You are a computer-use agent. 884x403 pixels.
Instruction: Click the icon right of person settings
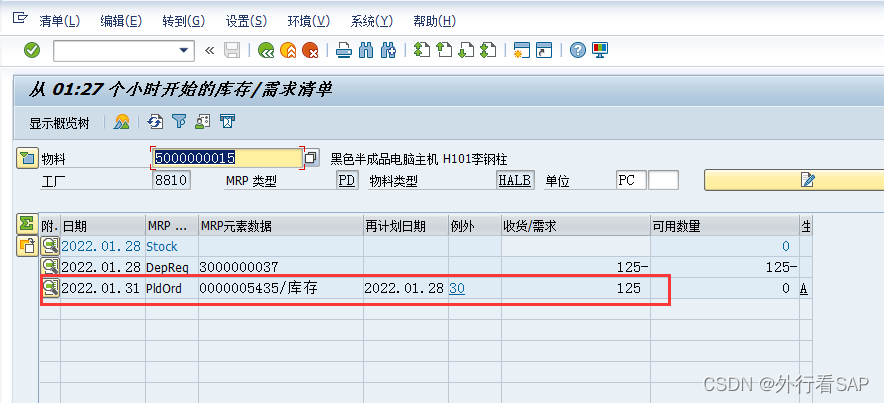coord(227,122)
